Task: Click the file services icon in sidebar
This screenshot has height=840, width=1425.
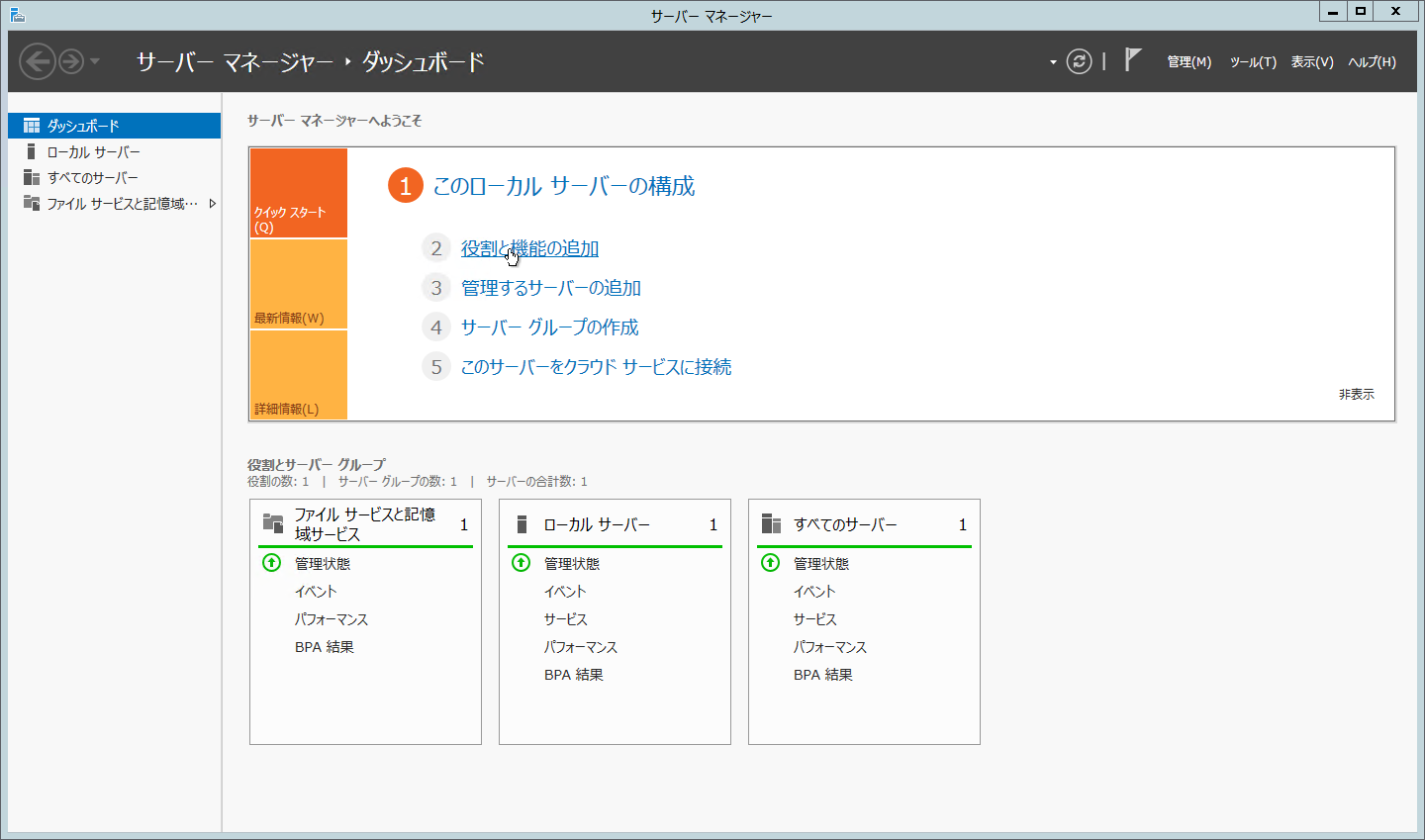Action: tap(32, 203)
